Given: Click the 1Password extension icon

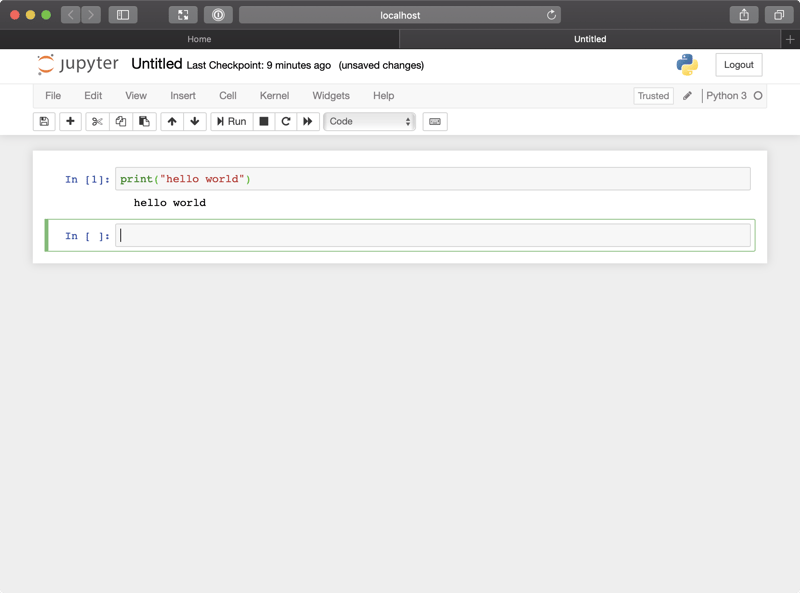Looking at the screenshot, I should tap(218, 15).
